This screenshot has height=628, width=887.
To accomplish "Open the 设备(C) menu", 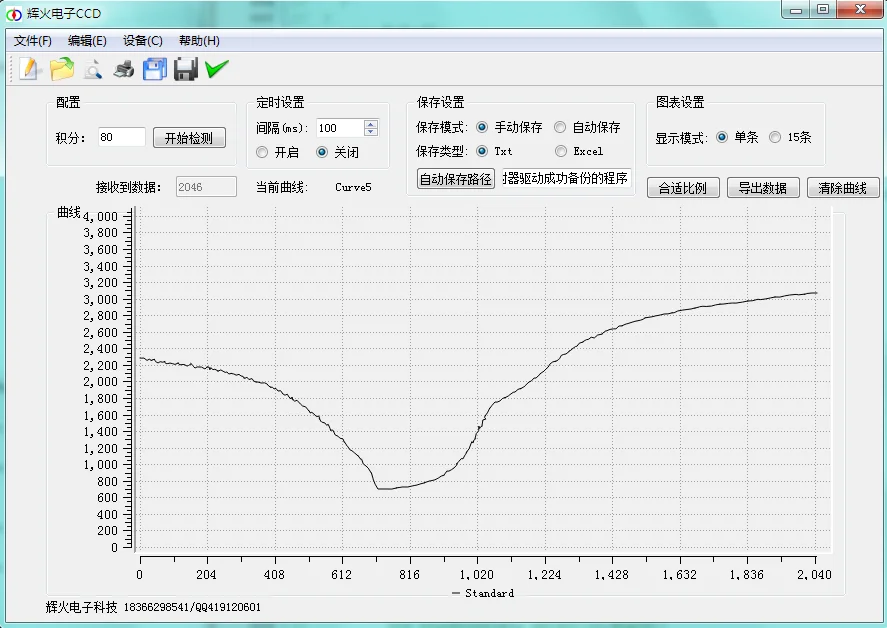I will click(142, 41).
